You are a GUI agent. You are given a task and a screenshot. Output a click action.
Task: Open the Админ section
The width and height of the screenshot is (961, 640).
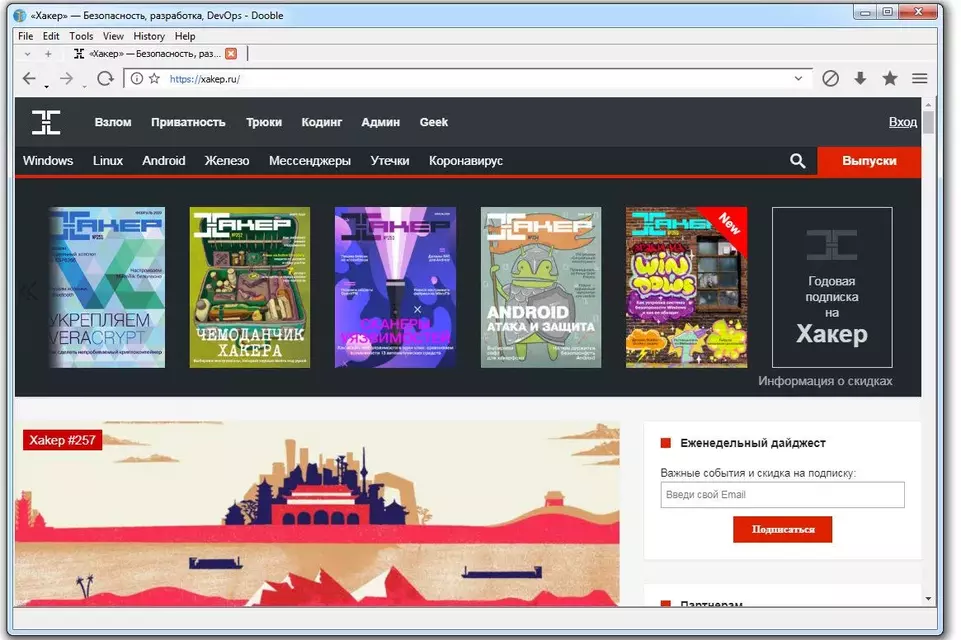[x=381, y=122]
